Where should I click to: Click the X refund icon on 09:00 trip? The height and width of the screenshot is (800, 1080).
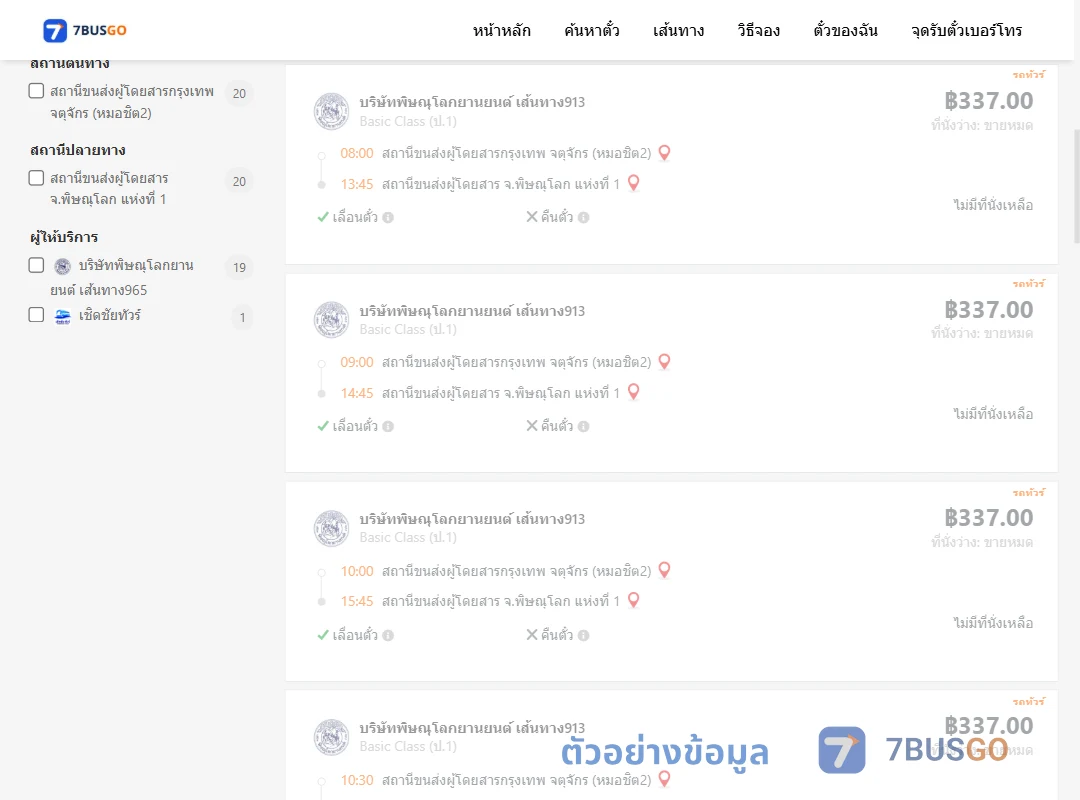click(532, 426)
